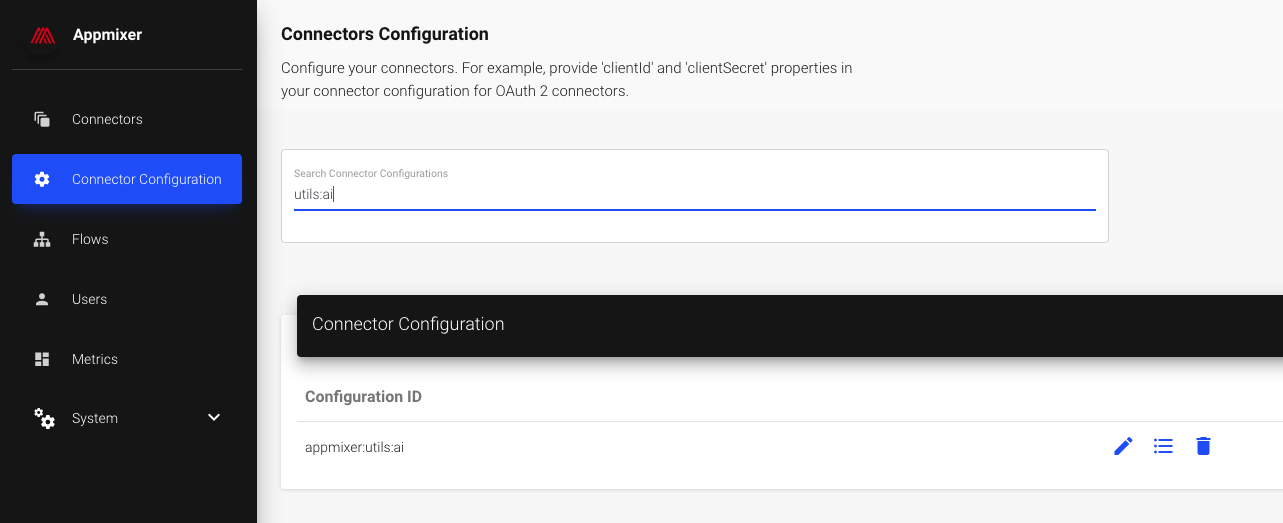The height and width of the screenshot is (523, 1283).
Task: Expand the System menu chevron
Action: pyautogui.click(x=214, y=417)
